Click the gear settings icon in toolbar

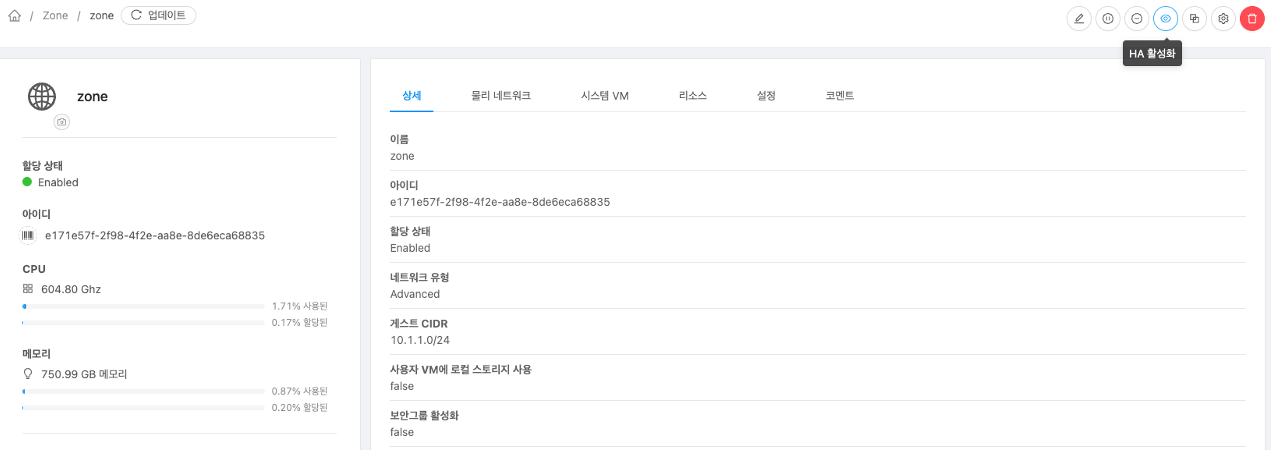(1223, 18)
